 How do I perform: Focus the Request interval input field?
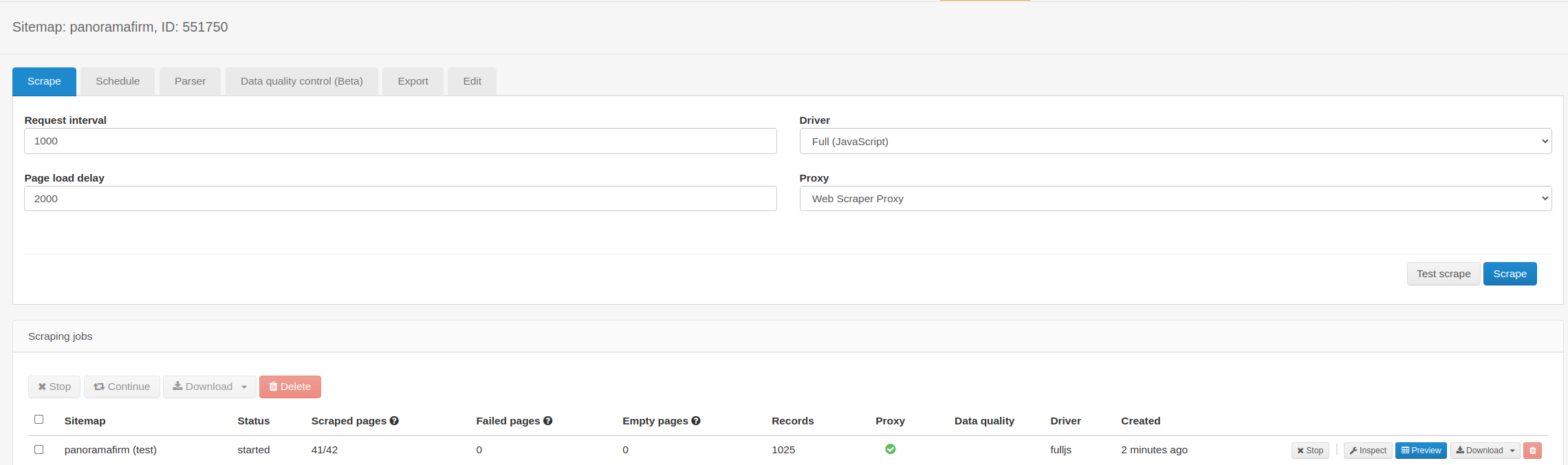(x=400, y=141)
